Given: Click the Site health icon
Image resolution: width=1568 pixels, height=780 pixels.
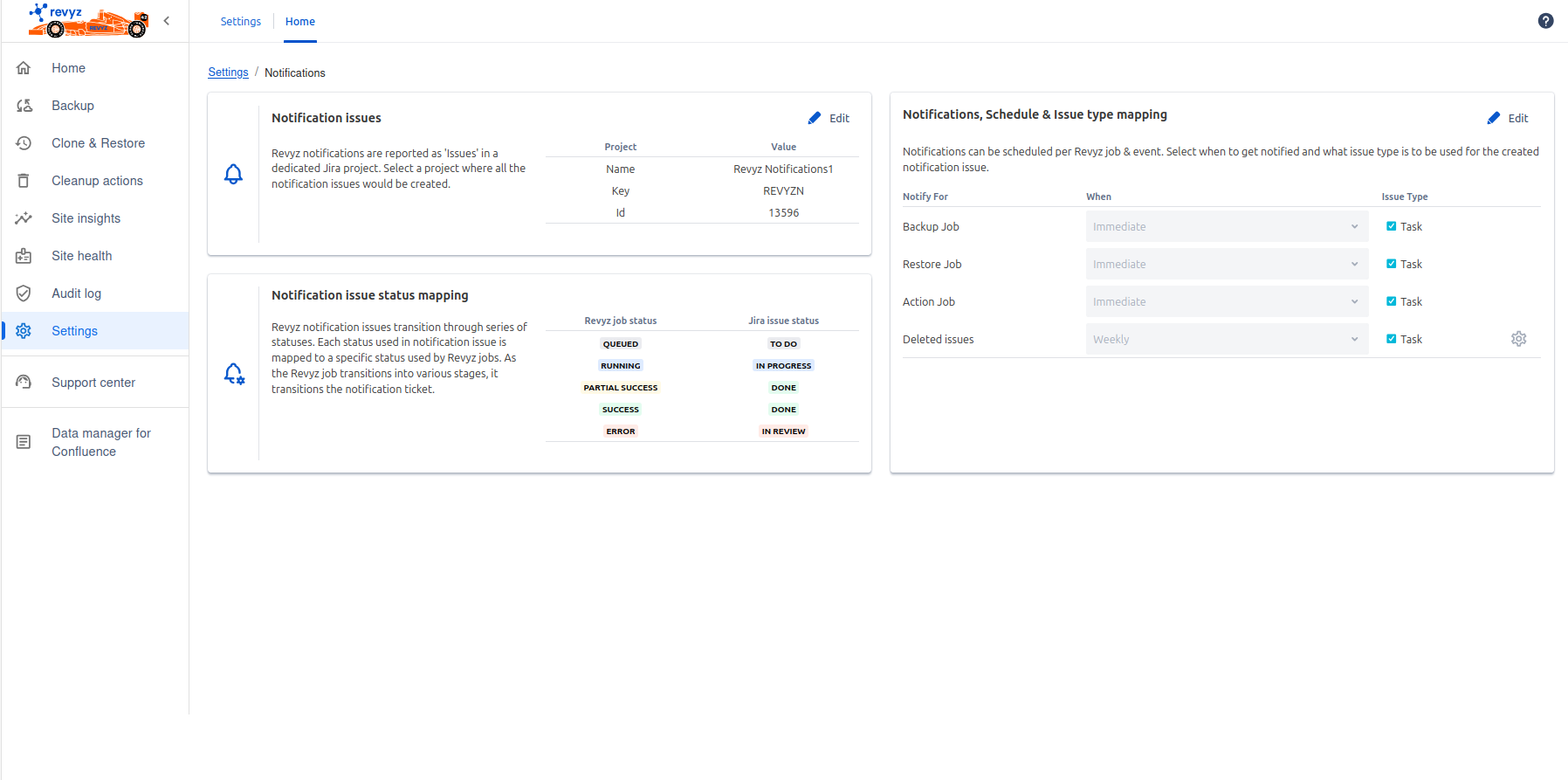Looking at the screenshot, I should pyautogui.click(x=24, y=256).
